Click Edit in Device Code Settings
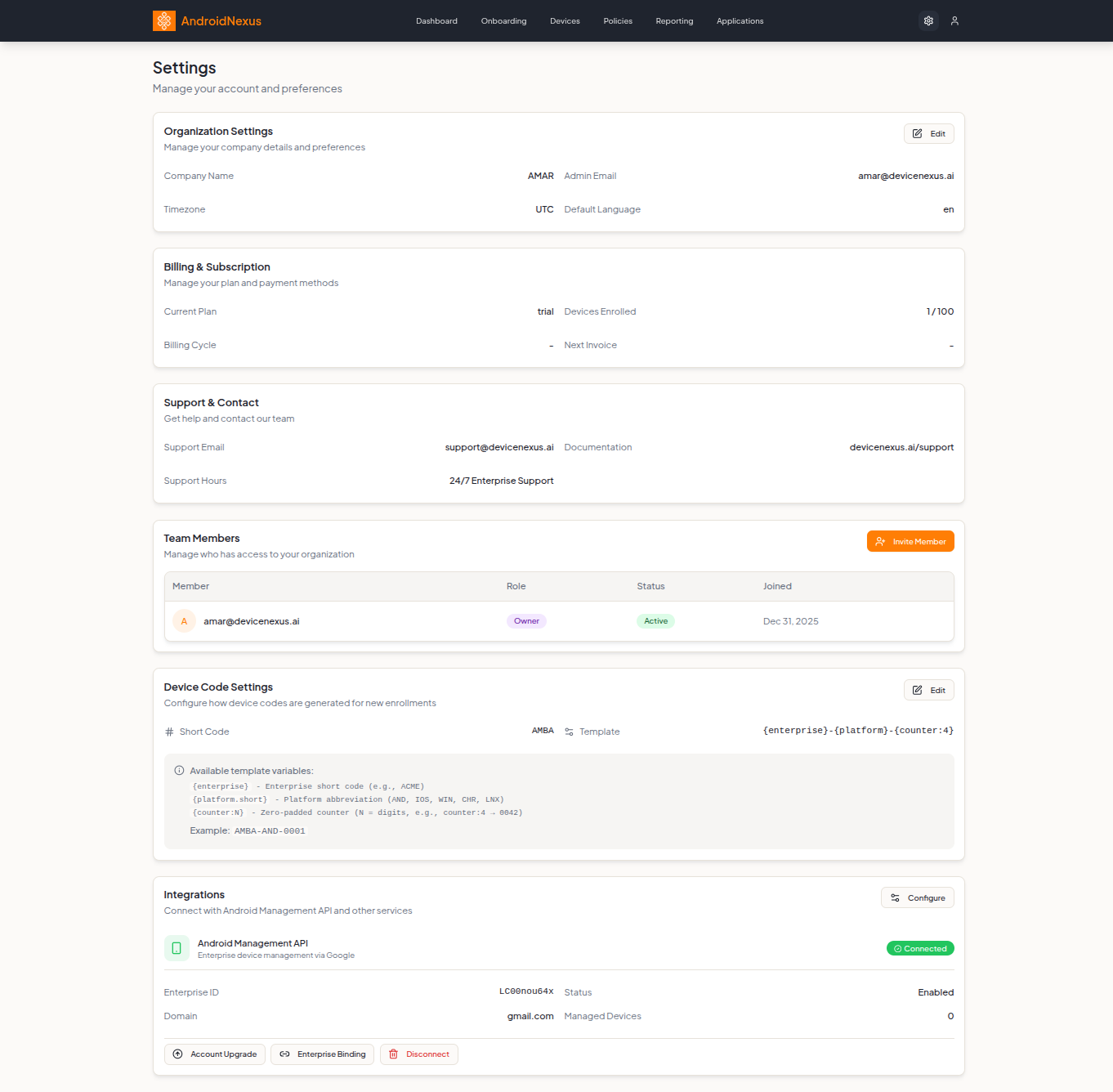 tap(928, 690)
